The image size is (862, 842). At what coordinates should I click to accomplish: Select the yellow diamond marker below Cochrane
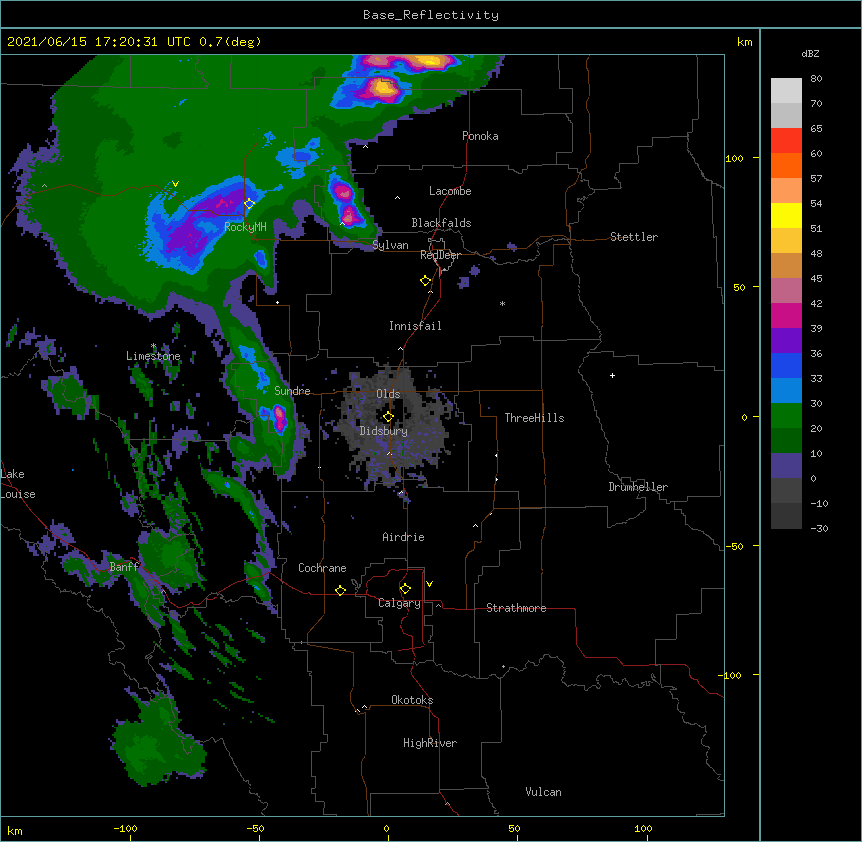click(340, 590)
